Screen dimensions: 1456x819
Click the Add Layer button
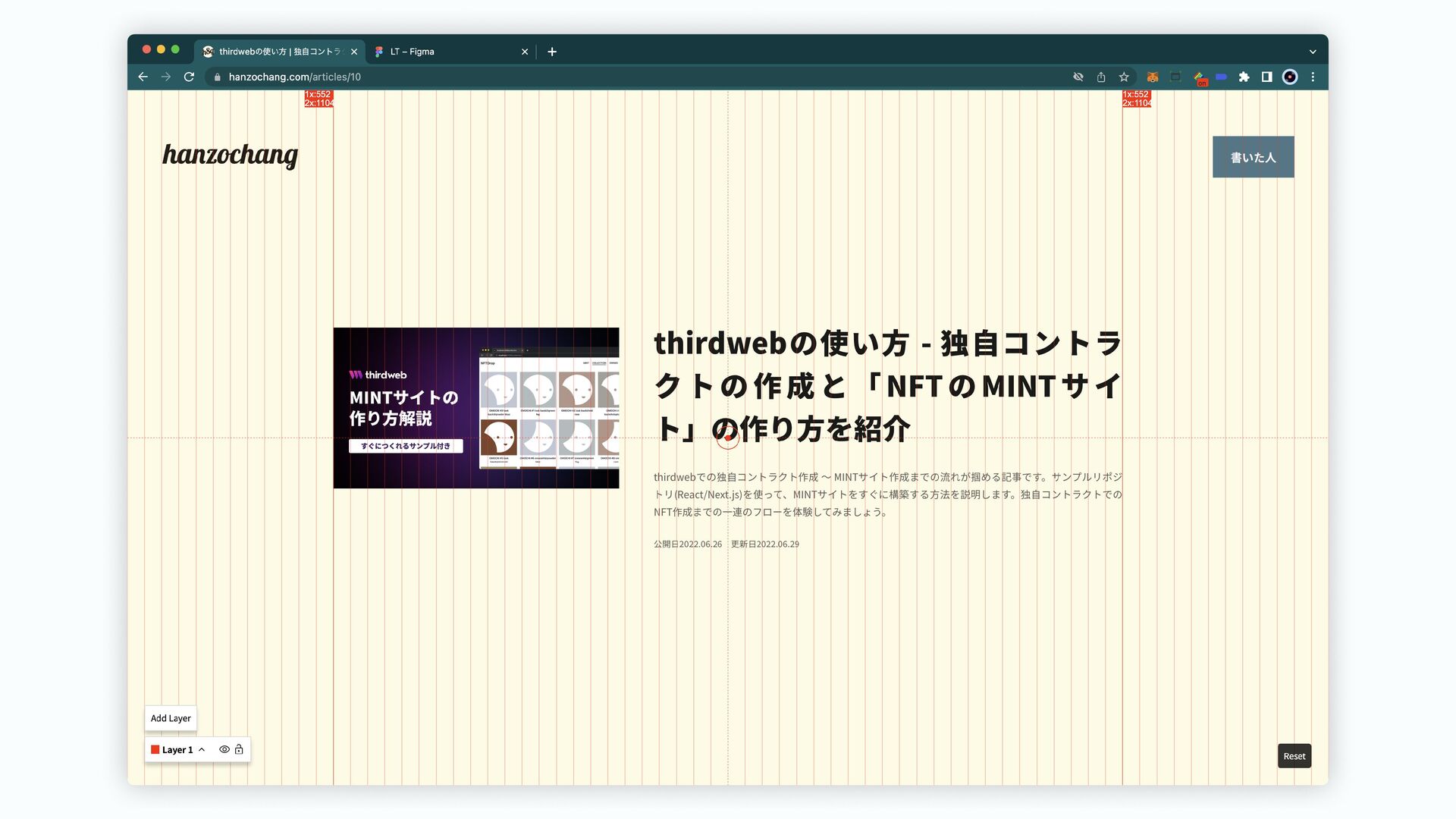pos(171,718)
